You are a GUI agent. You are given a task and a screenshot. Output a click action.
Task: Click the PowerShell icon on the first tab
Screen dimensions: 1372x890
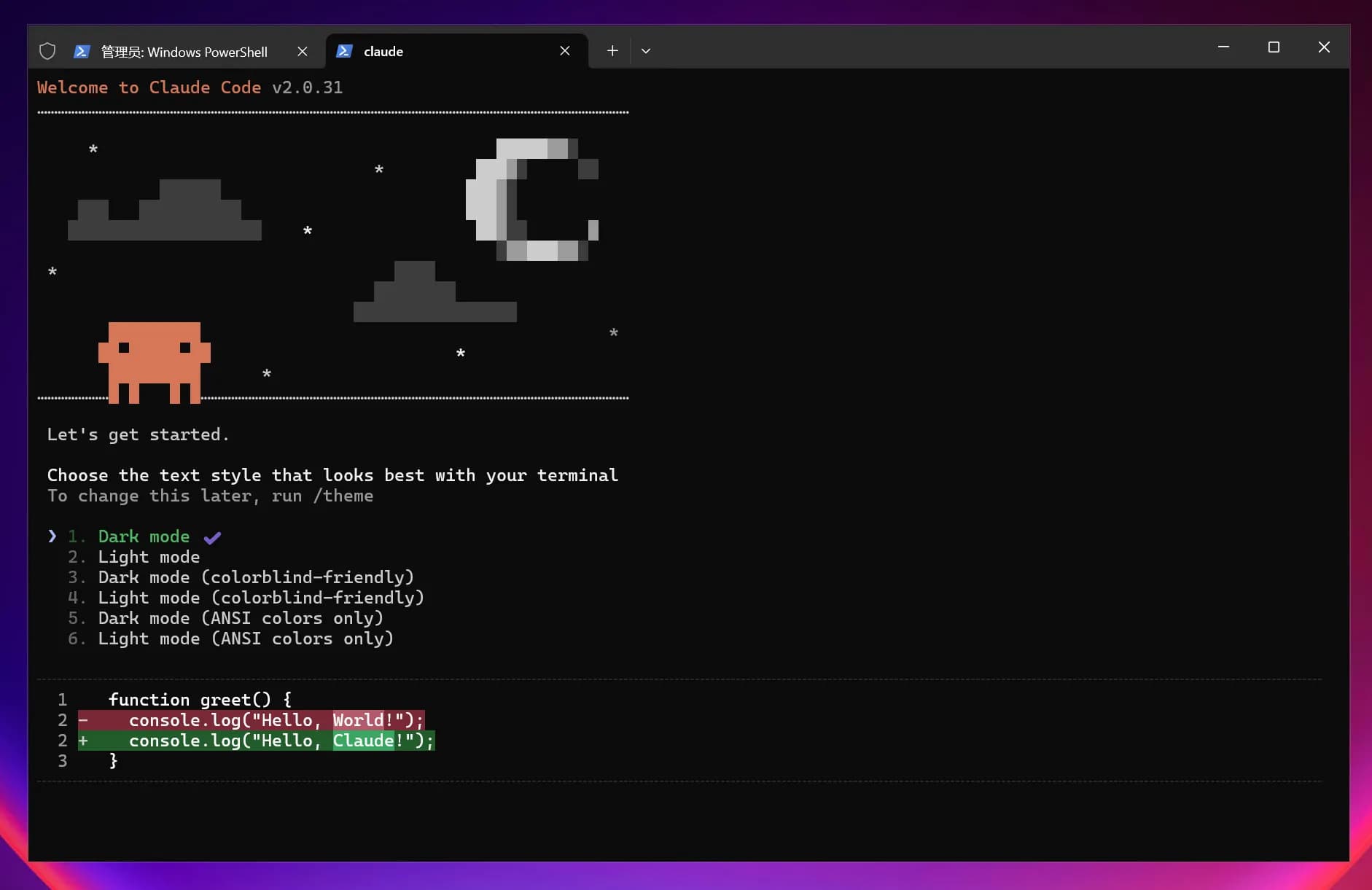click(82, 51)
